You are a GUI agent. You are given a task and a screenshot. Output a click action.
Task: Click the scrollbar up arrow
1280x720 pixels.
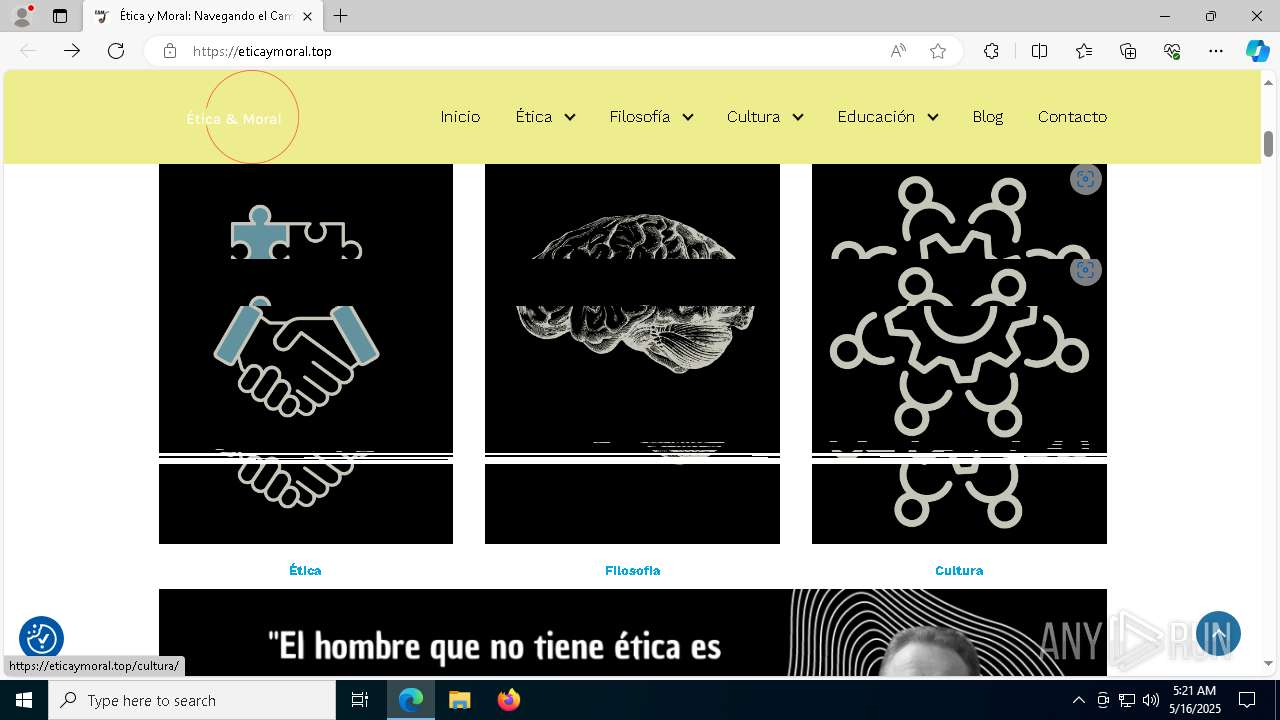pyautogui.click(x=1268, y=81)
